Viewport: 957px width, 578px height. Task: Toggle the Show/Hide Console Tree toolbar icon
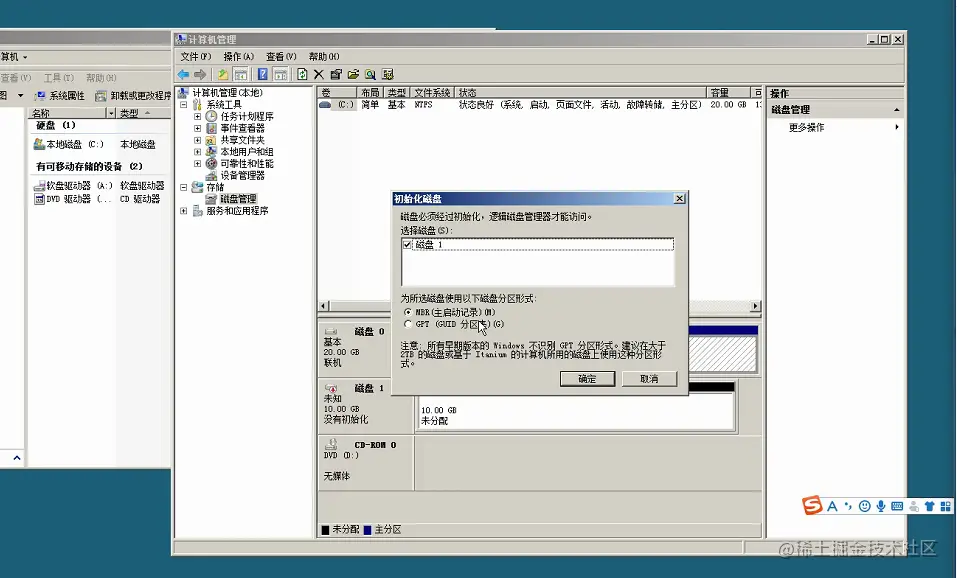click(x=241, y=74)
